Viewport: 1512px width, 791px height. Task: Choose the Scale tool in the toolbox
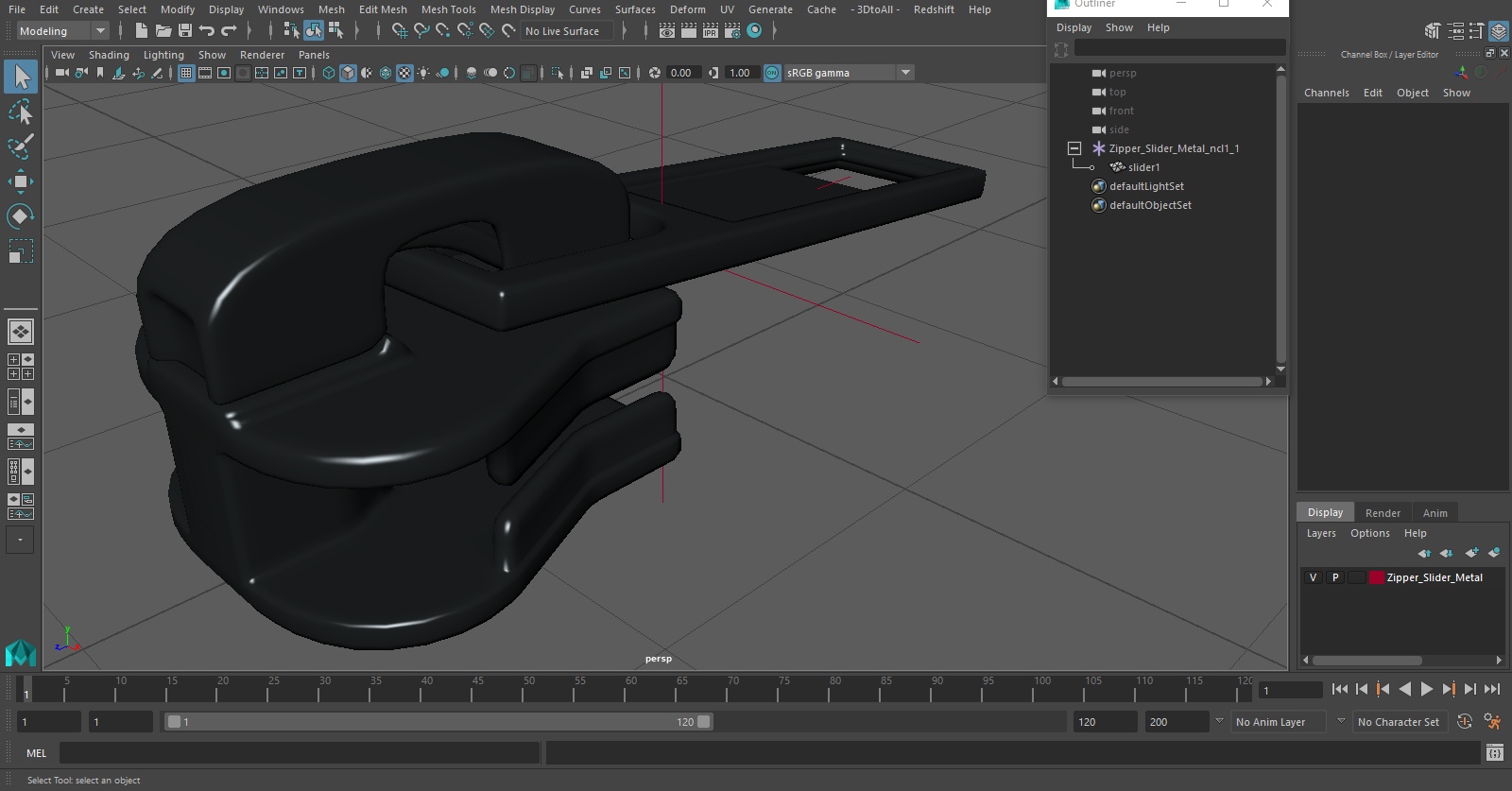[21, 251]
